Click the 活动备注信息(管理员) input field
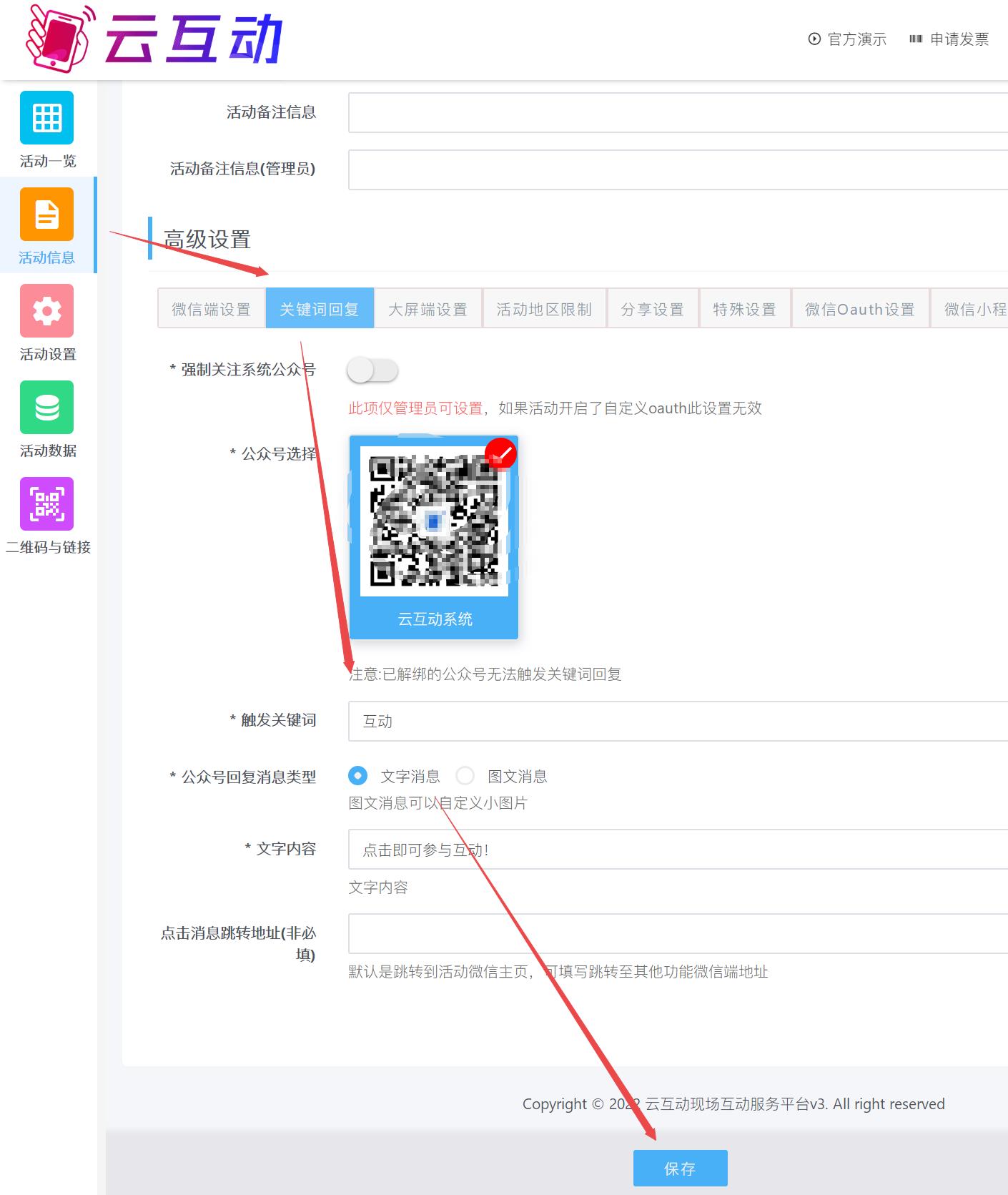Viewport: 1008px width, 1195px height. (678, 169)
